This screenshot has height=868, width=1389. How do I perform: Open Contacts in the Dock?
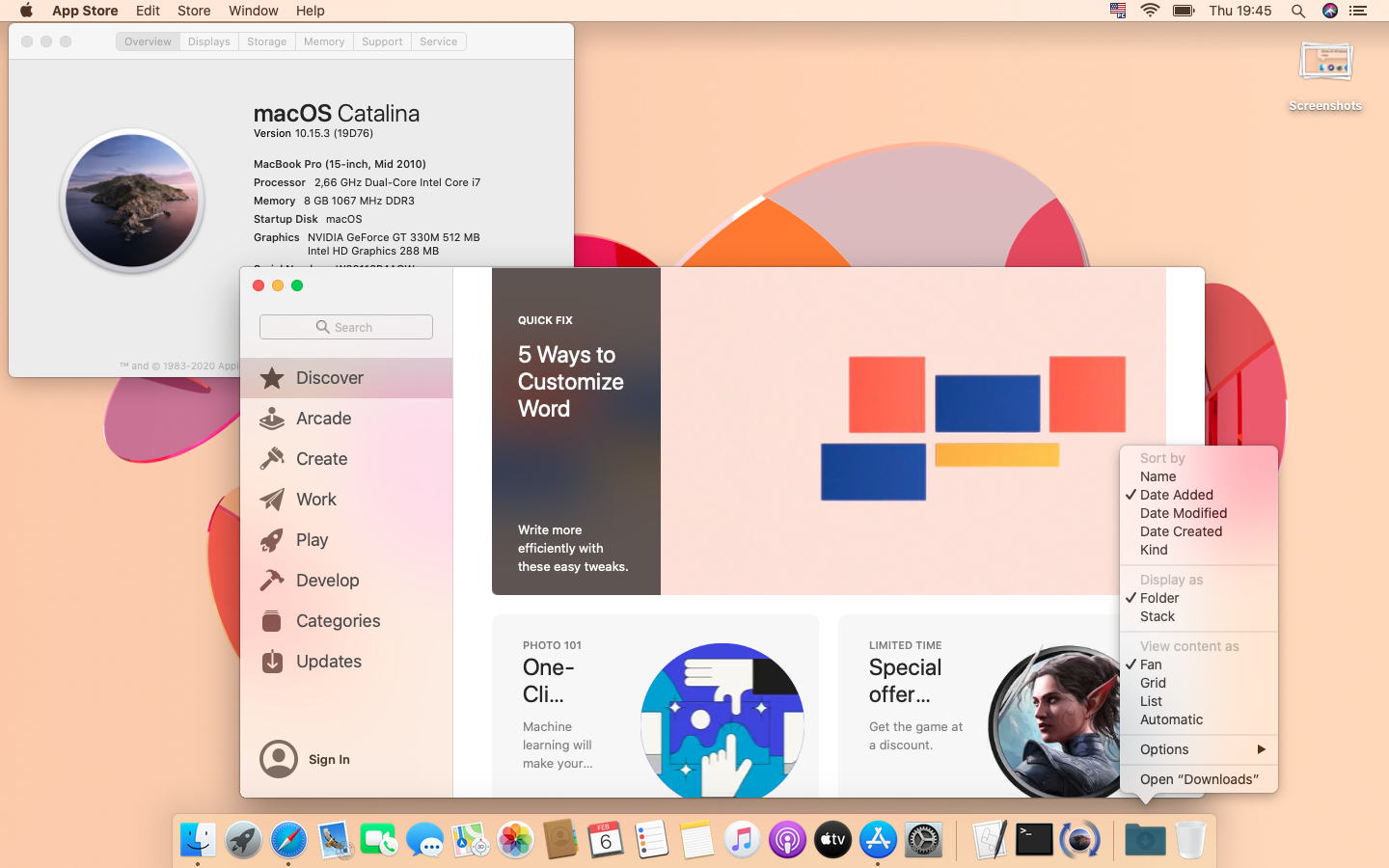click(x=560, y=840)
